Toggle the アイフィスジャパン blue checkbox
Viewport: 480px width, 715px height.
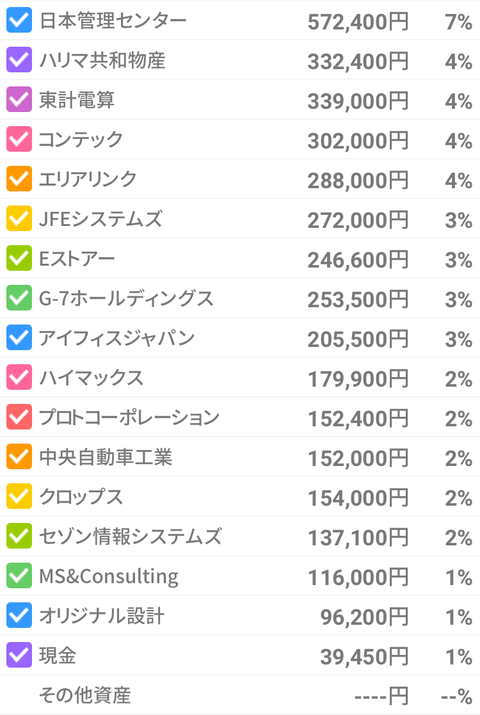click(x=19, y=337)
